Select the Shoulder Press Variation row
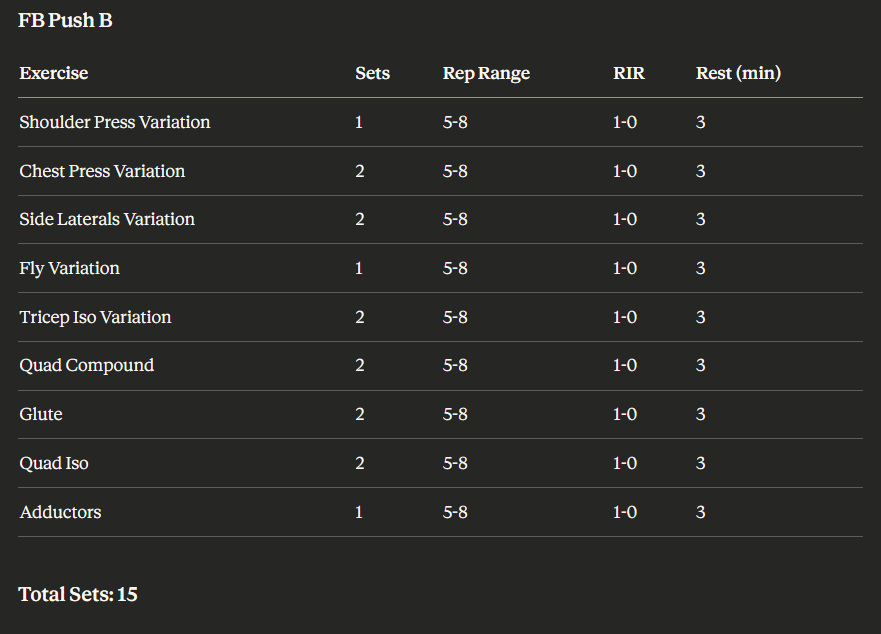Image resolution: width=881 pixels, height=634 pixels. [115, 122]
